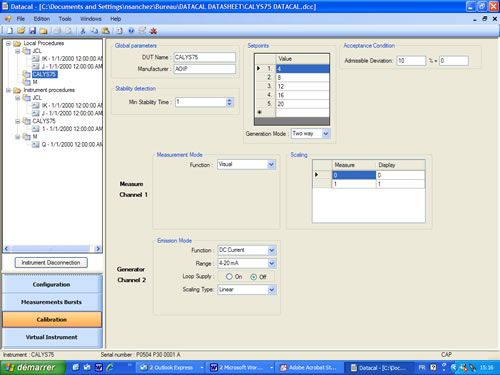Select the Q - 1/1/2000 tree entry
Viewport: 500px width, 375px height.
(72, 144)
